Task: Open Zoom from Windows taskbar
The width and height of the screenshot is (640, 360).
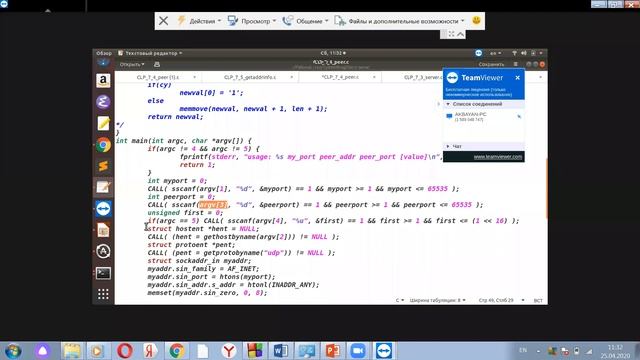Action: tap(358, 351)
